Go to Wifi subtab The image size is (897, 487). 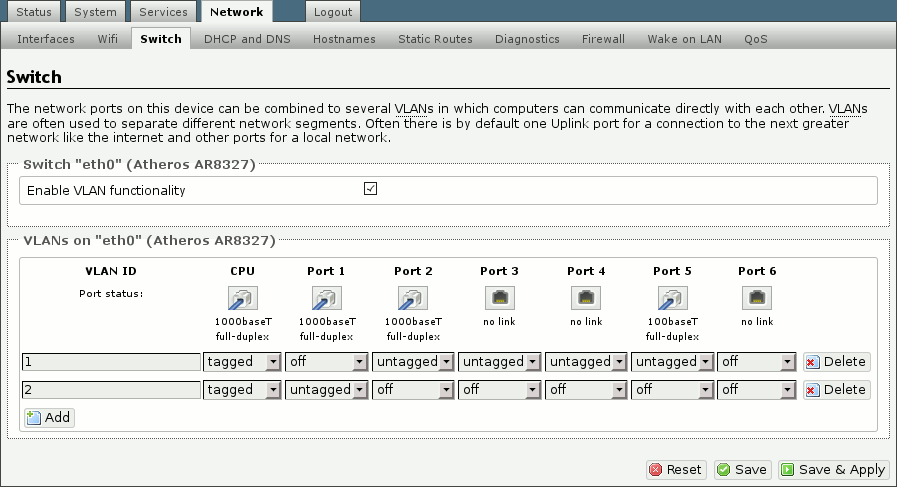[x=108, y=39]
